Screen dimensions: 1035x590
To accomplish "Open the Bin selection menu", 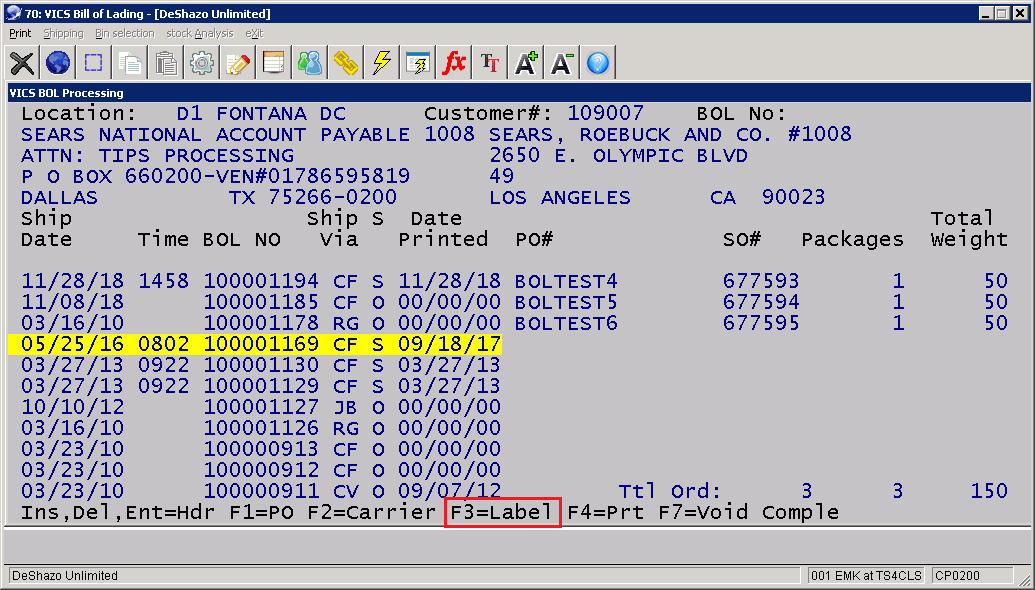I will point(124,33).
